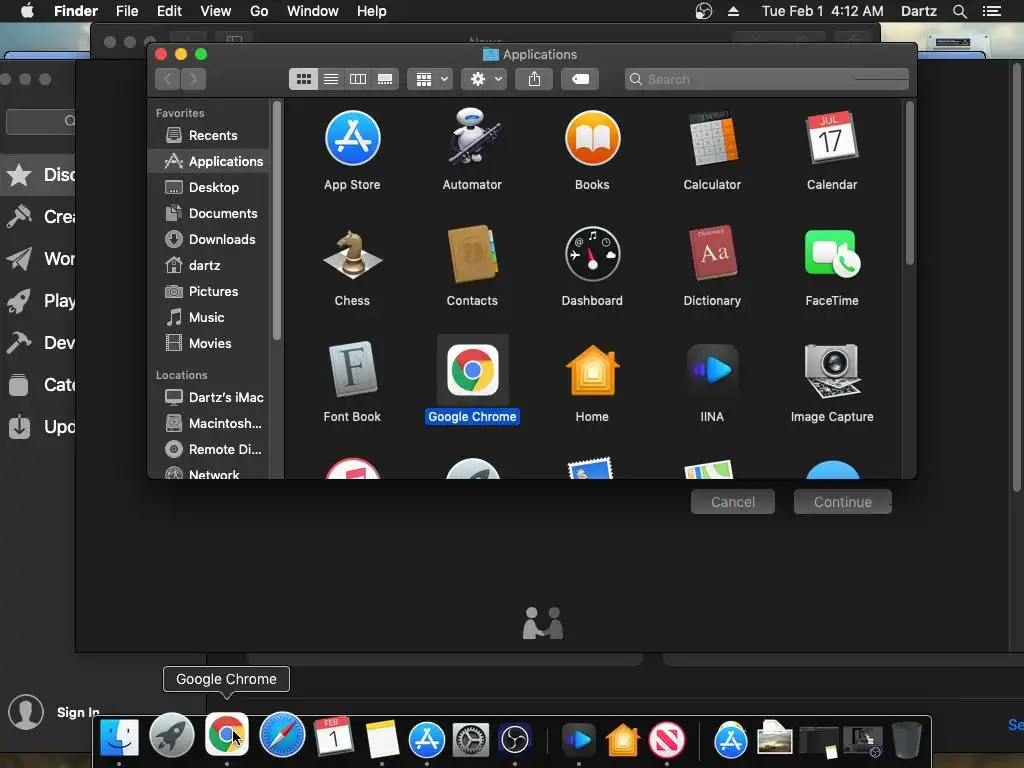Select the Home app icon in Applications
Screen dimensions: 1024x768
tap(592, 370)
